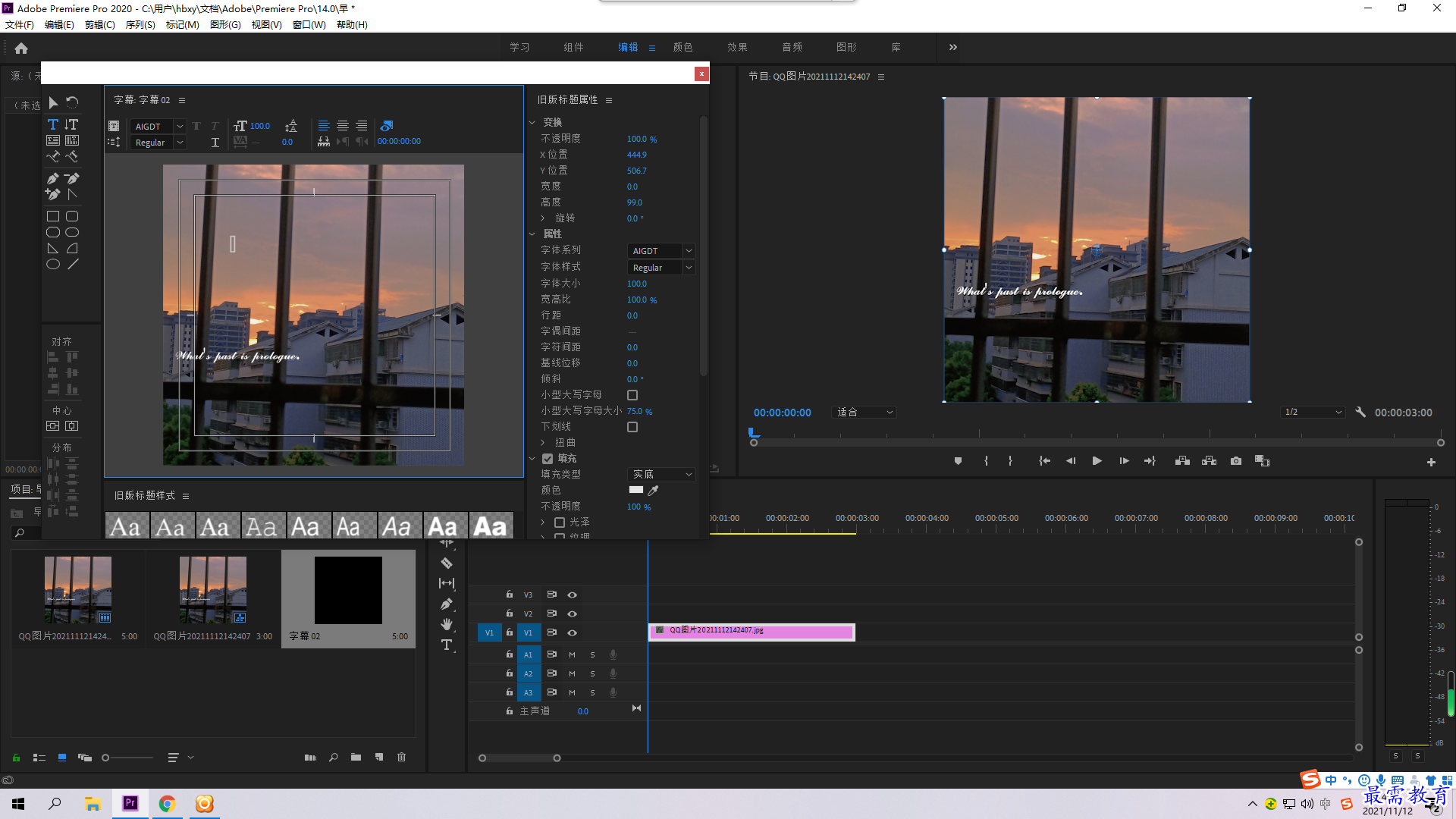Image resolution: width=1456 pixels, height=819 pixels.
Task: Select the Area Type tool
Action: tap(53, 140)
